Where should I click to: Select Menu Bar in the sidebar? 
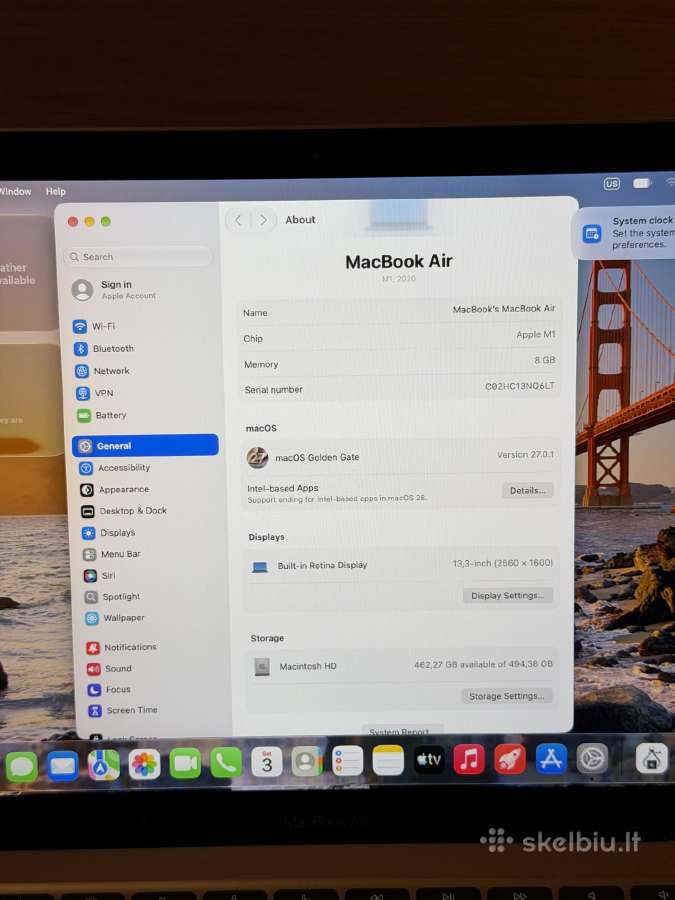112,554
